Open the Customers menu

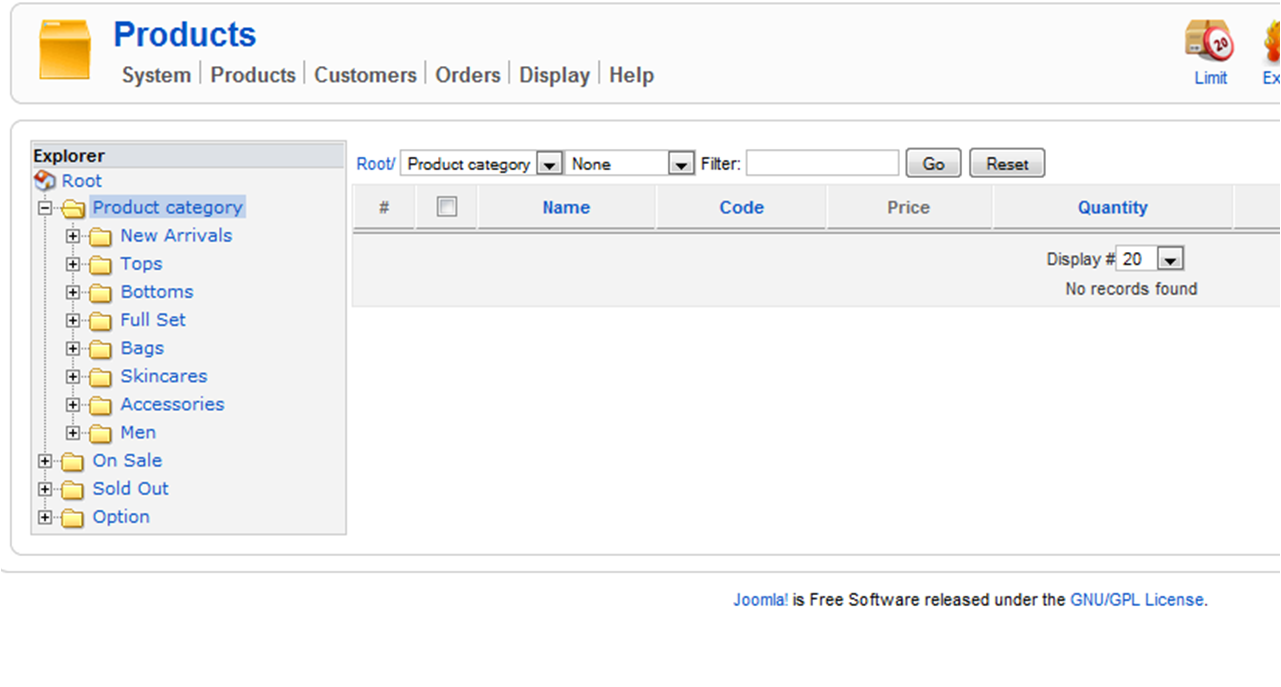pyautogui.click(x=365, y=75)
